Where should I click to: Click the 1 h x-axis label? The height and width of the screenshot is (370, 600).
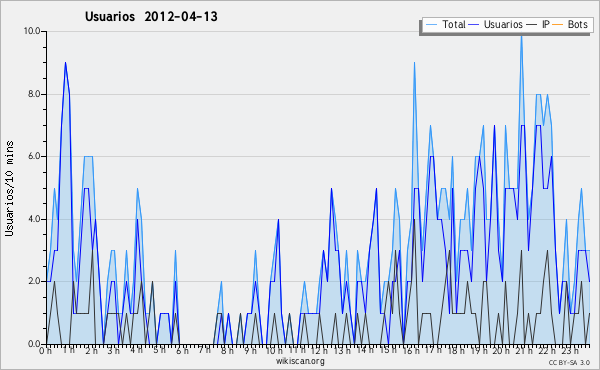69,350
